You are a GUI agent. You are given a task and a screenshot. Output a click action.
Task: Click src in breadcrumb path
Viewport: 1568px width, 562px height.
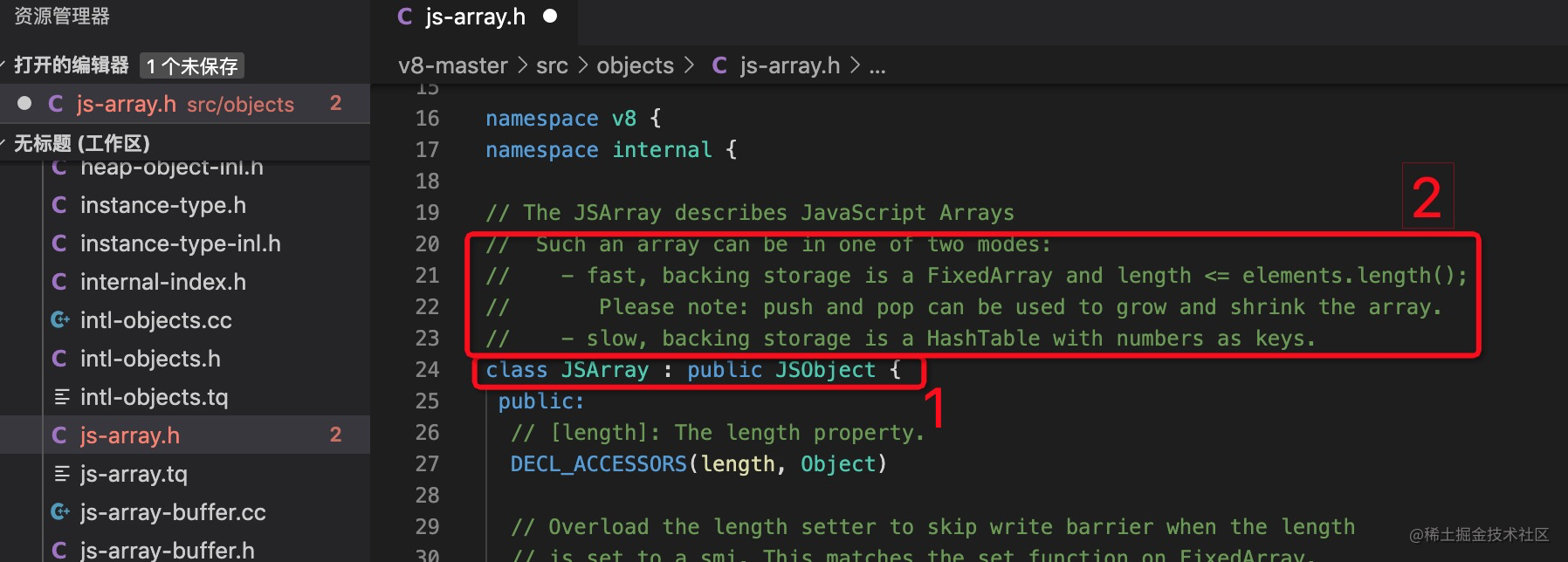tap(552, 65)
